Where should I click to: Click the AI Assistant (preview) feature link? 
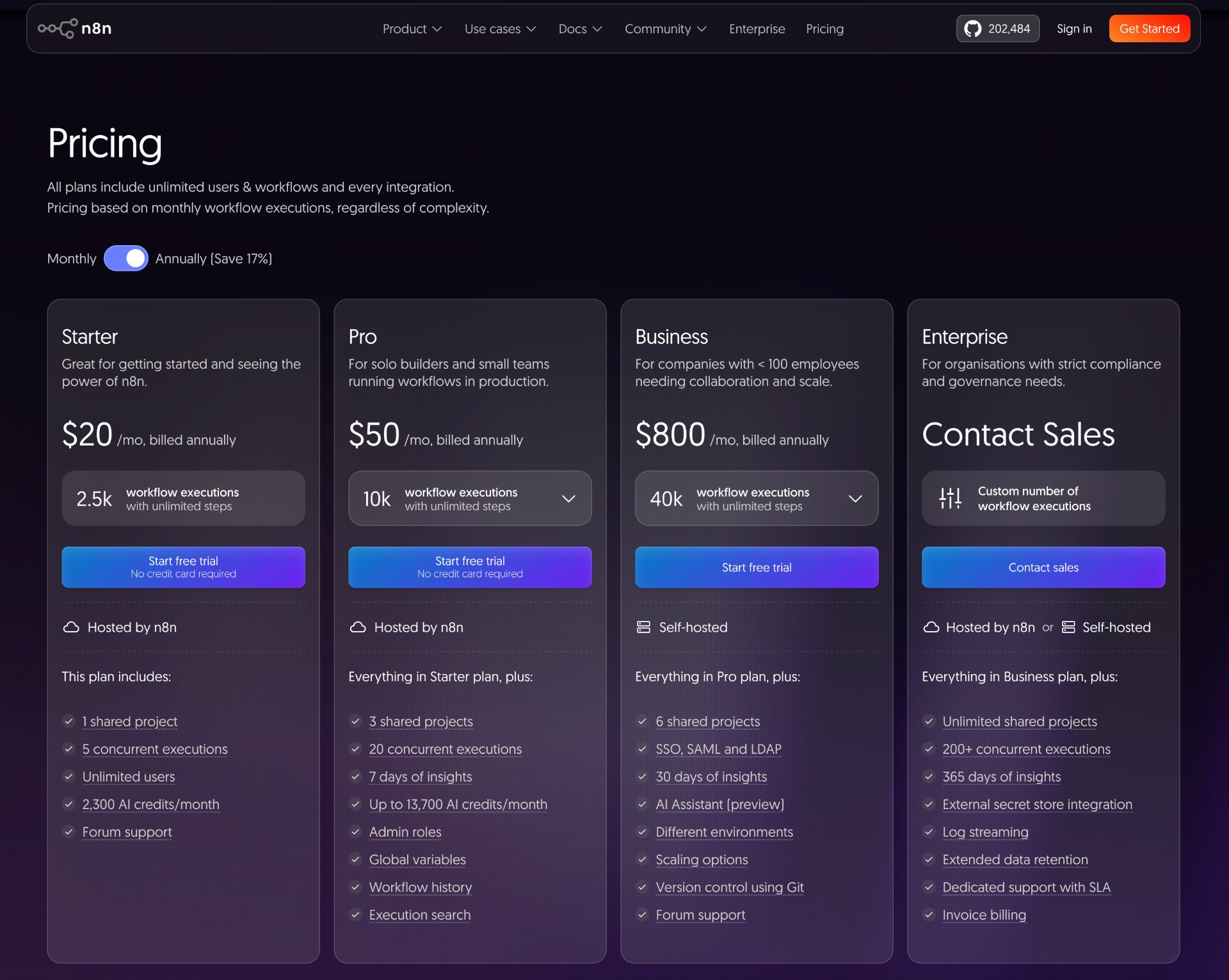pyautogui.click(x=720, y=804)
